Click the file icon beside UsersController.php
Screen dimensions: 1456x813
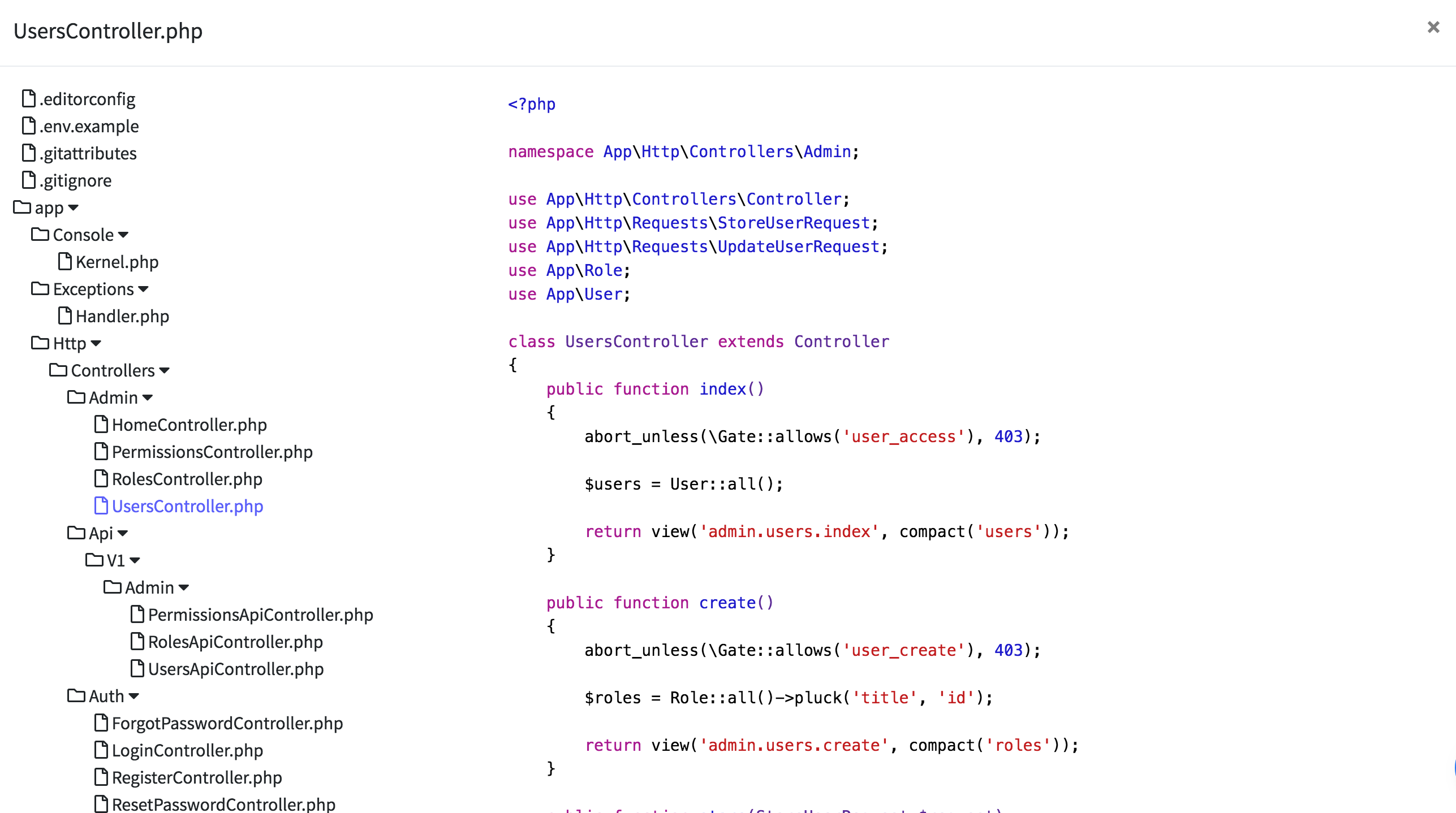point(101,505)
